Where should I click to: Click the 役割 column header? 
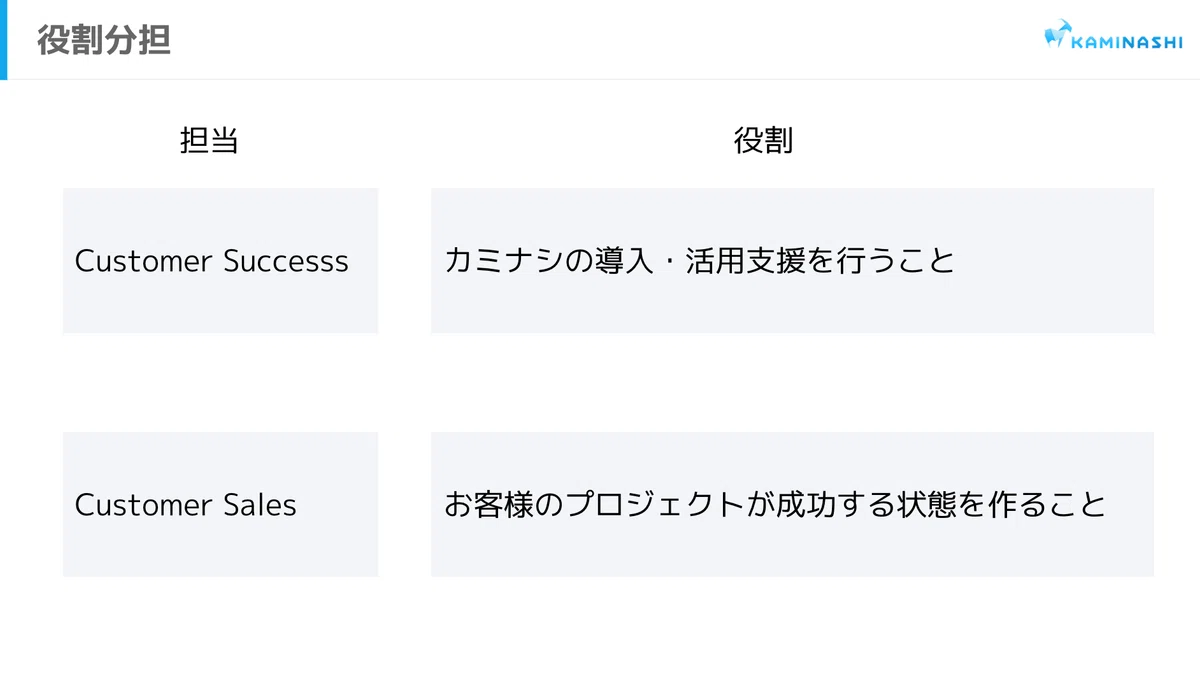coord(763,141)
